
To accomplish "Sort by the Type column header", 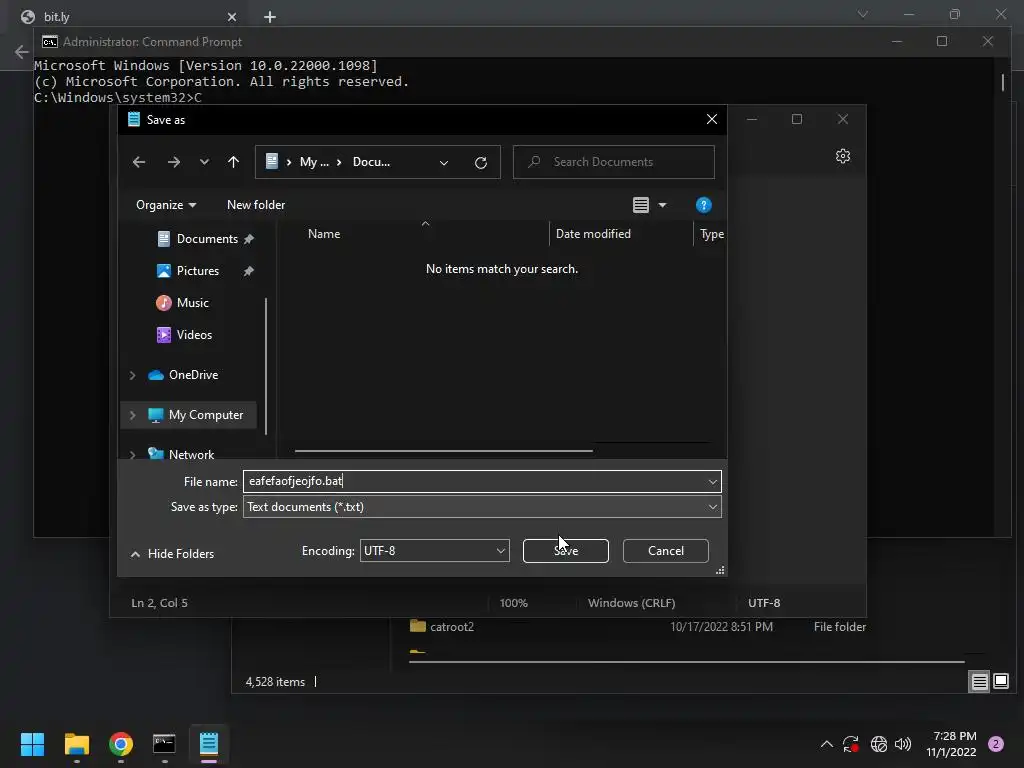I will (x=711, y=234).
